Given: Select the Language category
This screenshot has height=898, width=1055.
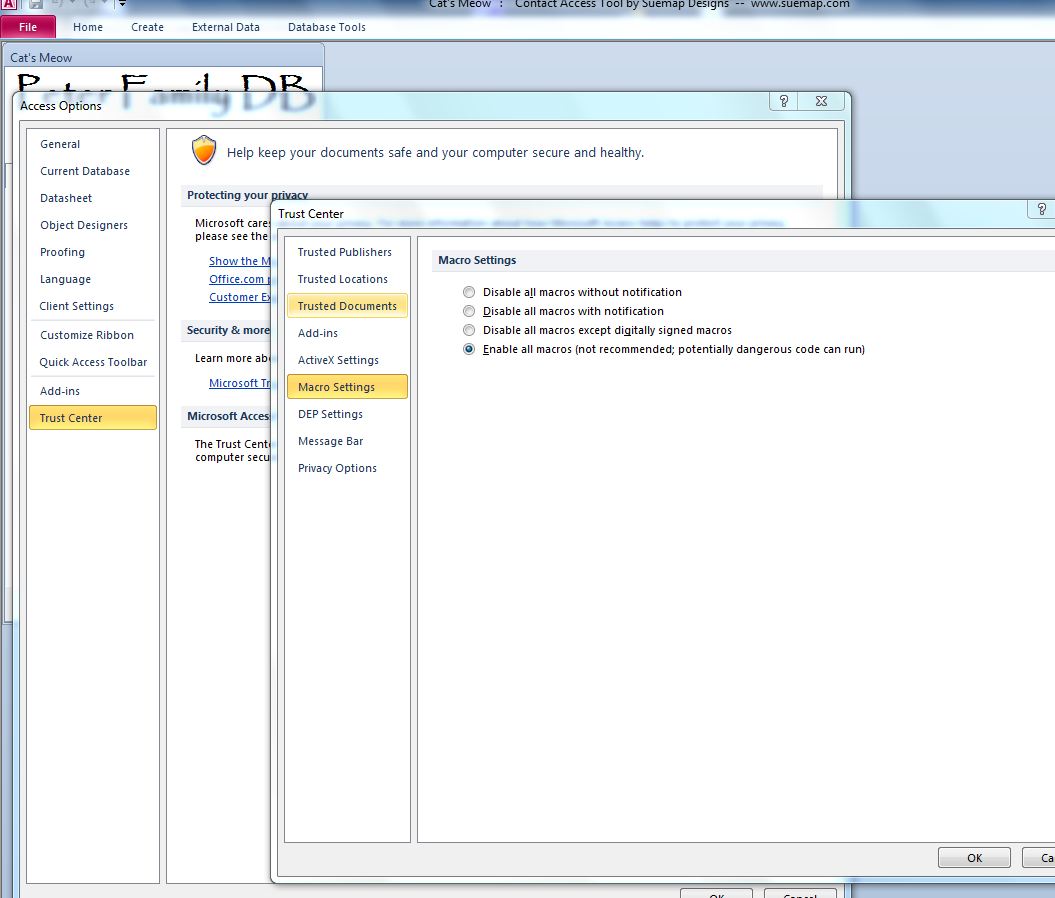Looking at the screenshot, I should (93, 278).
